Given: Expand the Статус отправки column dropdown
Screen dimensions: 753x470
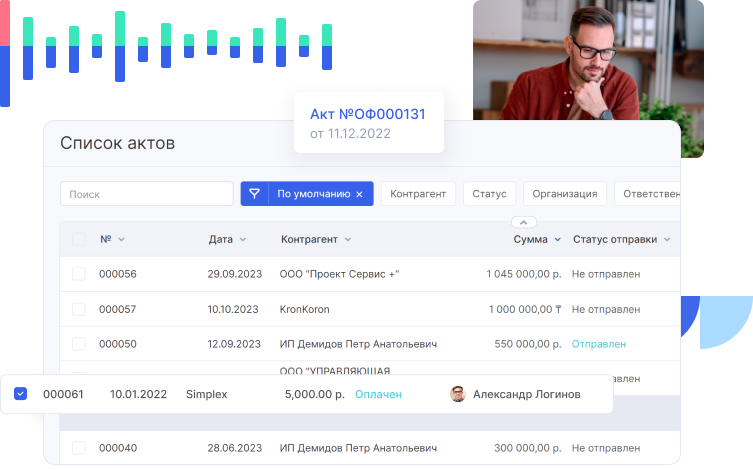Looking at the screenshot, I should click(x=667, y=240).
